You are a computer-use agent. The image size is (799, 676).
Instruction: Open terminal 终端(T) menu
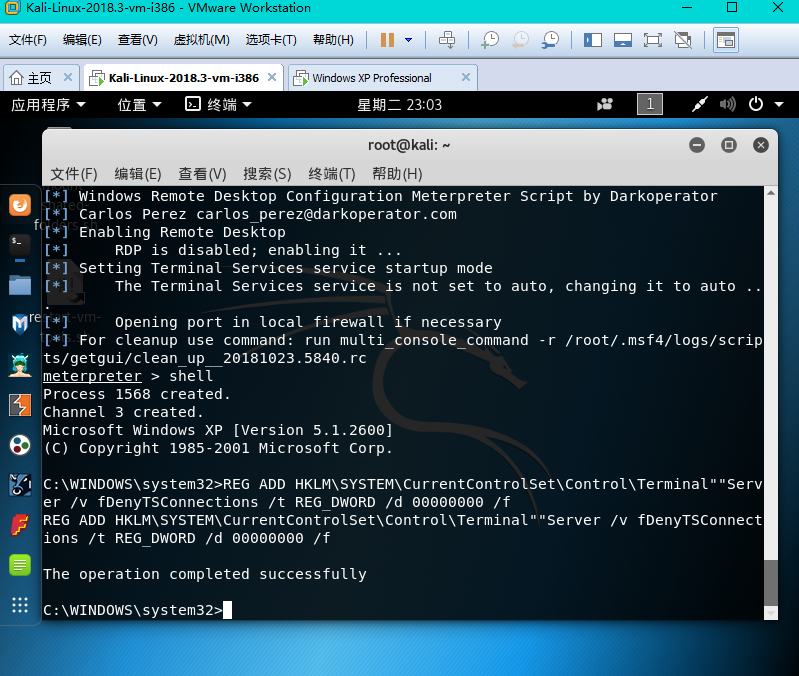click(332, 174)
